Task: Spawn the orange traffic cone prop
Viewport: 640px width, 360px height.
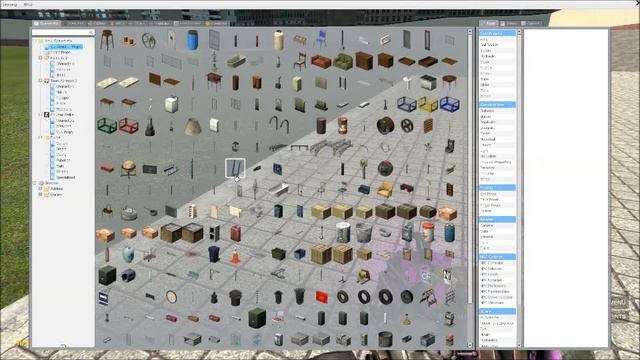Action: point(236,254)
